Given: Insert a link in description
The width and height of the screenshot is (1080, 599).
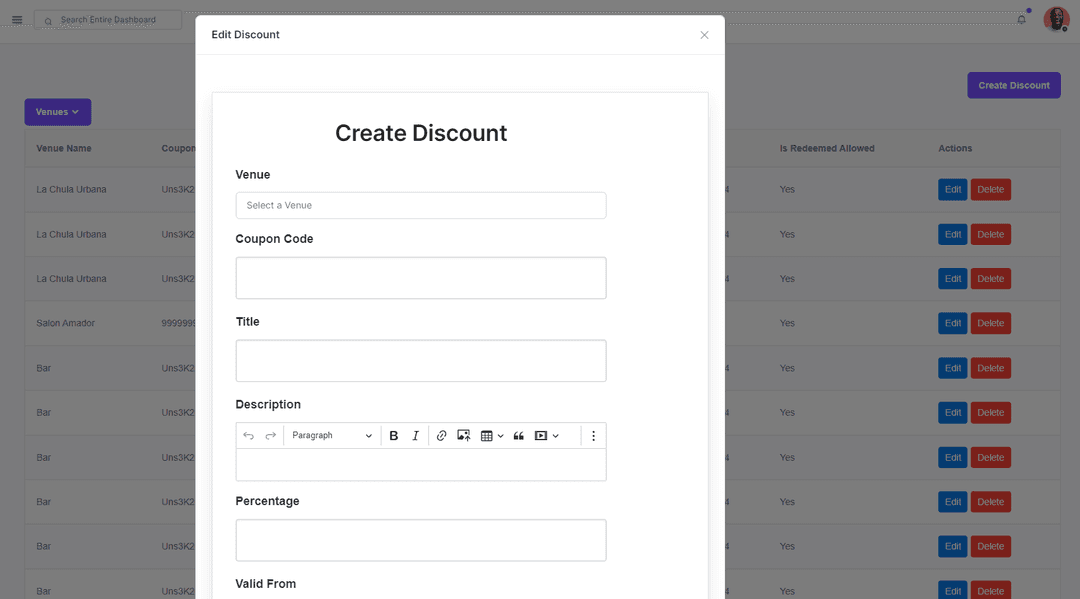Looking at the screenshot, I should click(x=442, y=436).
